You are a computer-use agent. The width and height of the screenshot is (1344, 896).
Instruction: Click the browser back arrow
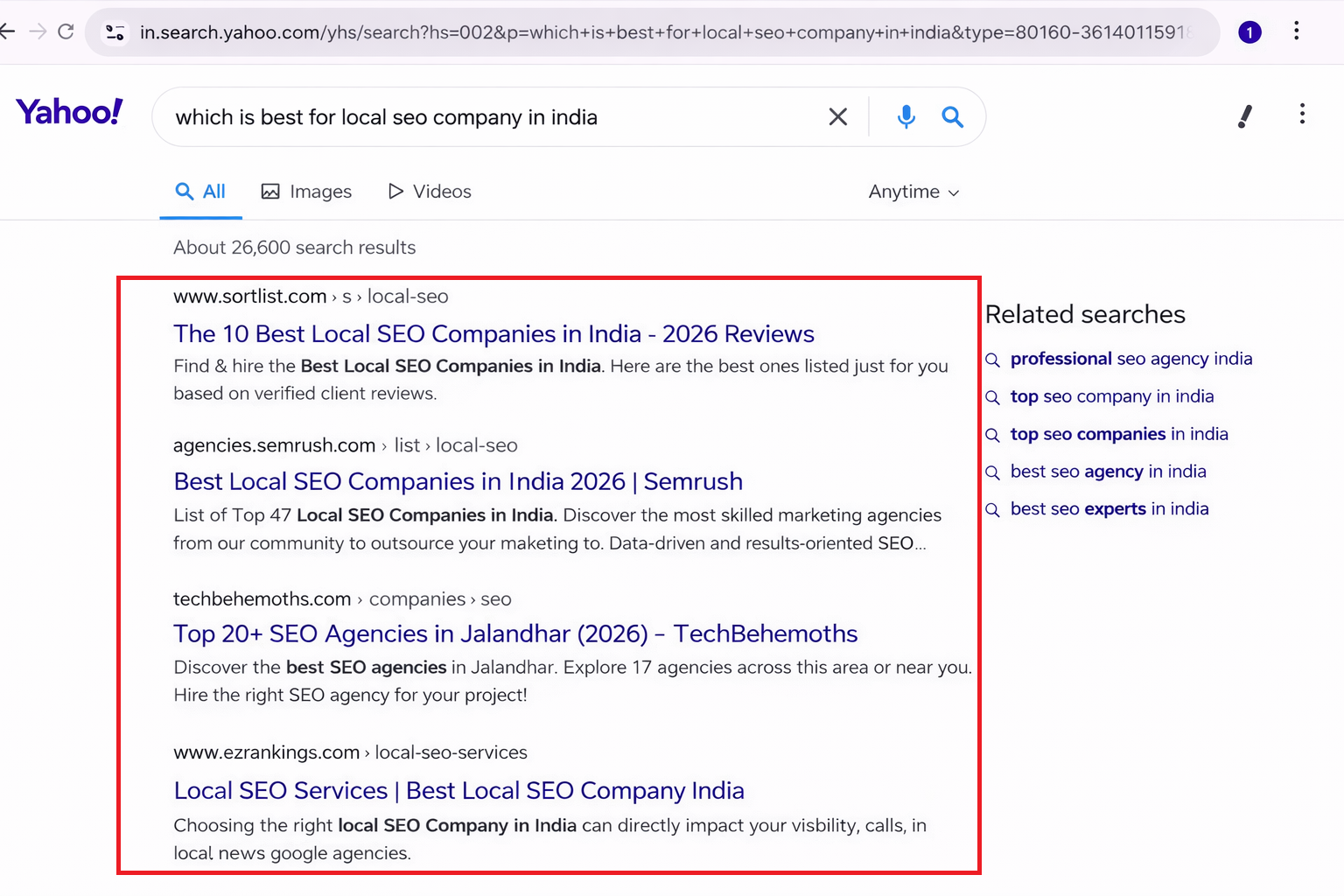click(x=7, y=31)
